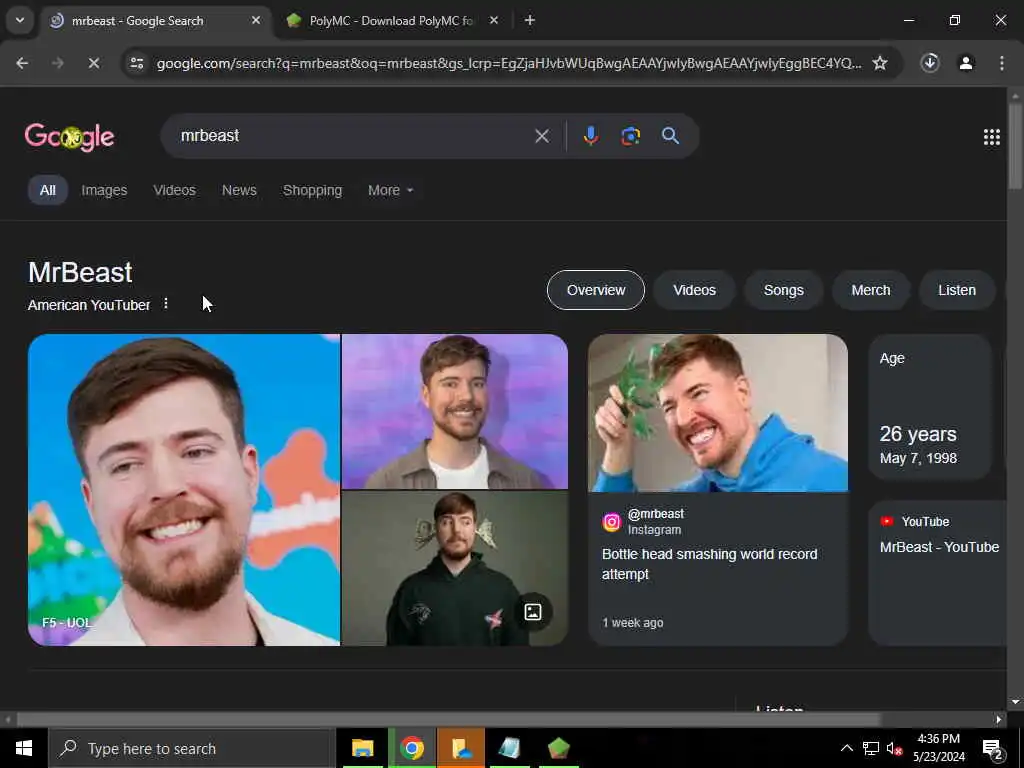The height and width of the screenshot is (768, 1024).
Task: Open the large MrBeast photo labeled F5 - UOL
Action: click(x=184, y=490)
